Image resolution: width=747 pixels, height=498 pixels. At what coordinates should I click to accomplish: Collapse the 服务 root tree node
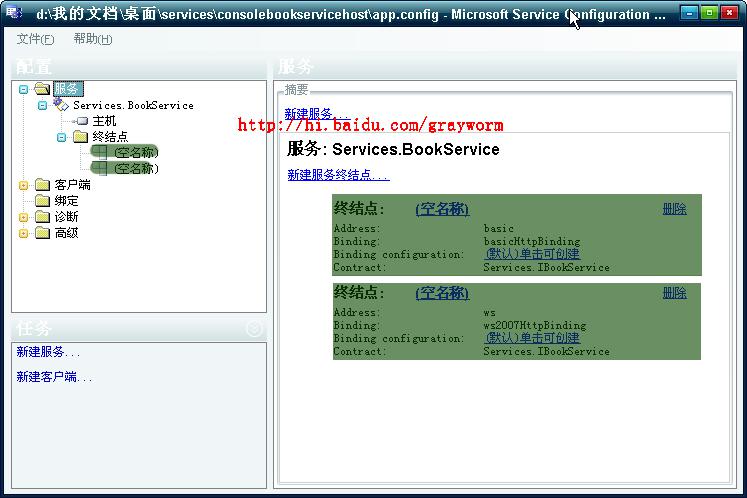[x=23, y=89]
